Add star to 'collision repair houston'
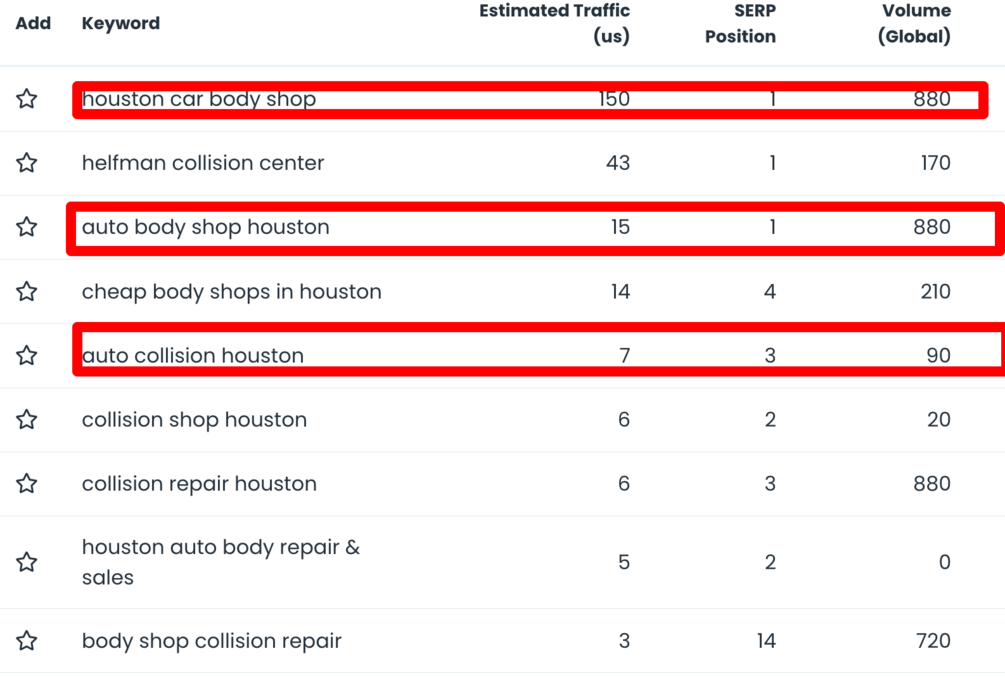Viewport: 1005px width, 677px height. [x=27, y=484]
